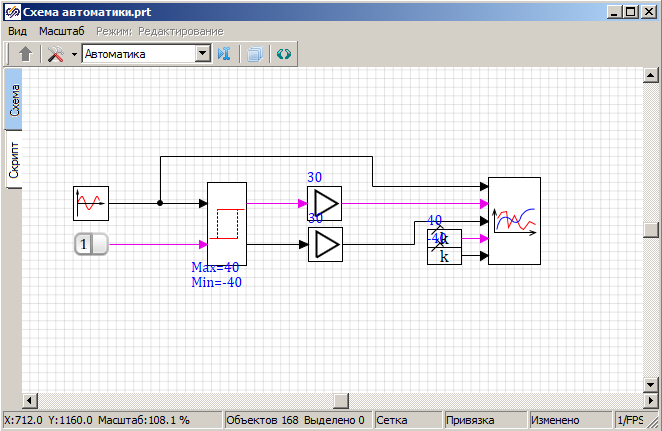Select the lower amplifier triangle block
The width and height of the screenshot is (662, 431).
pos(325,243)
